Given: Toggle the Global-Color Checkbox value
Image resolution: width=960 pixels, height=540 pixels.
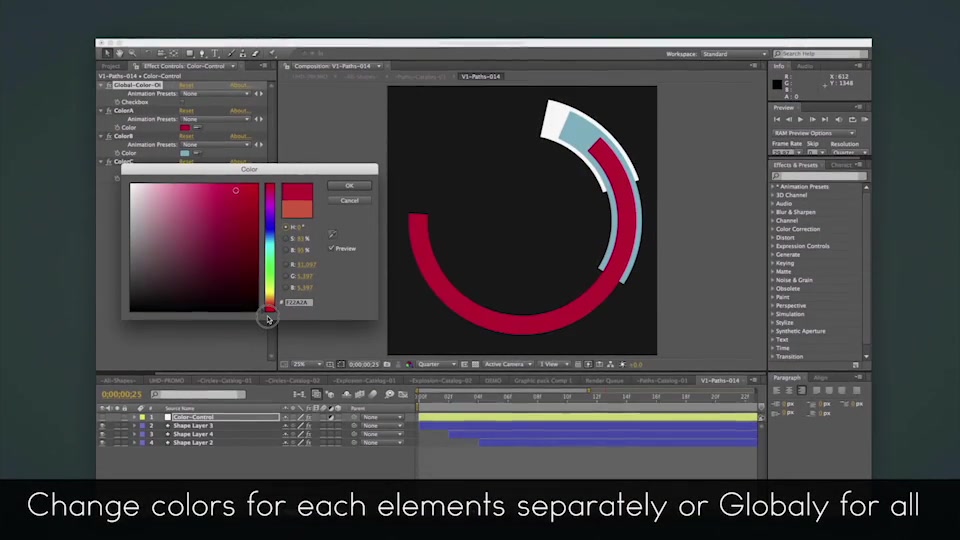Looking at the screenshot, I should (182, 102).
